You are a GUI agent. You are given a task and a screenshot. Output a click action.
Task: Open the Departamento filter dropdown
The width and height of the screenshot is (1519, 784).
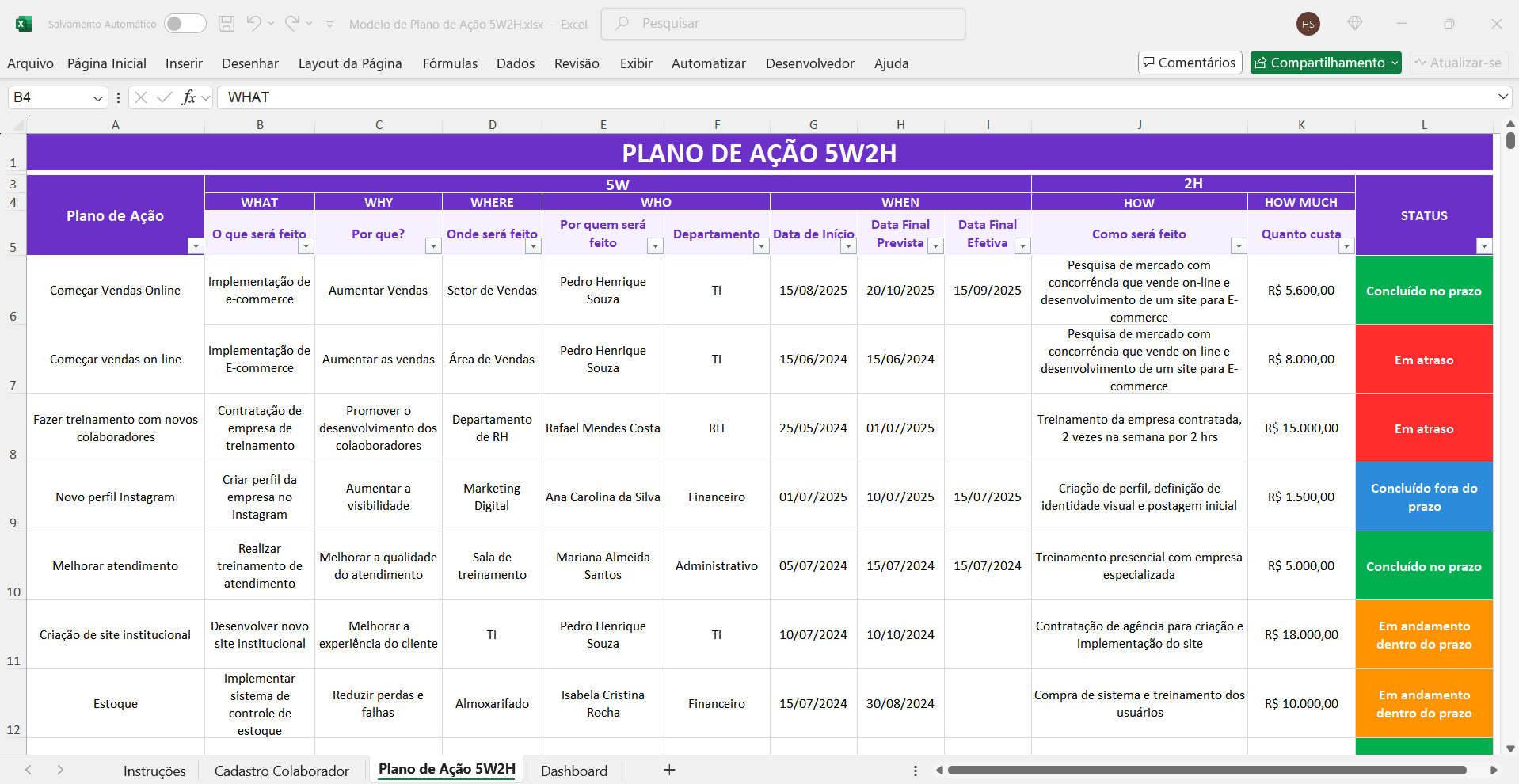click(x=761, y=246)
